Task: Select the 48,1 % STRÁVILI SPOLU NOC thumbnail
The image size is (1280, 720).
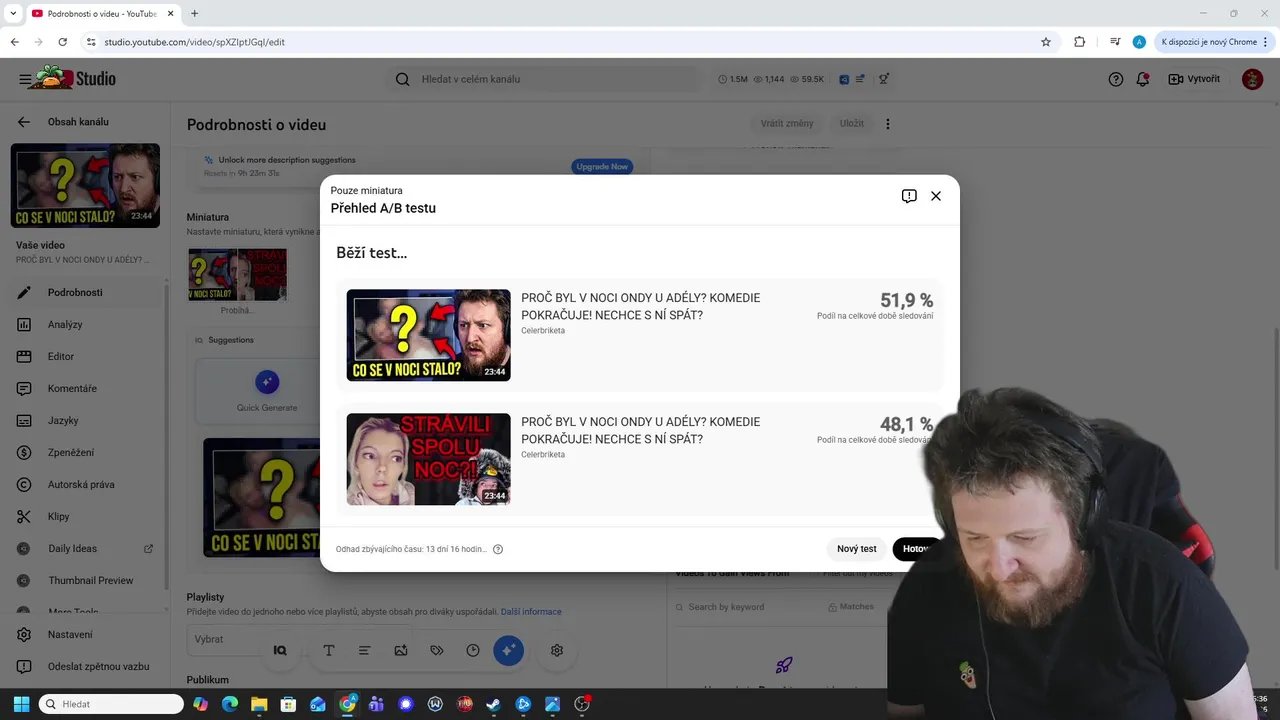Action: click(428, 459)
